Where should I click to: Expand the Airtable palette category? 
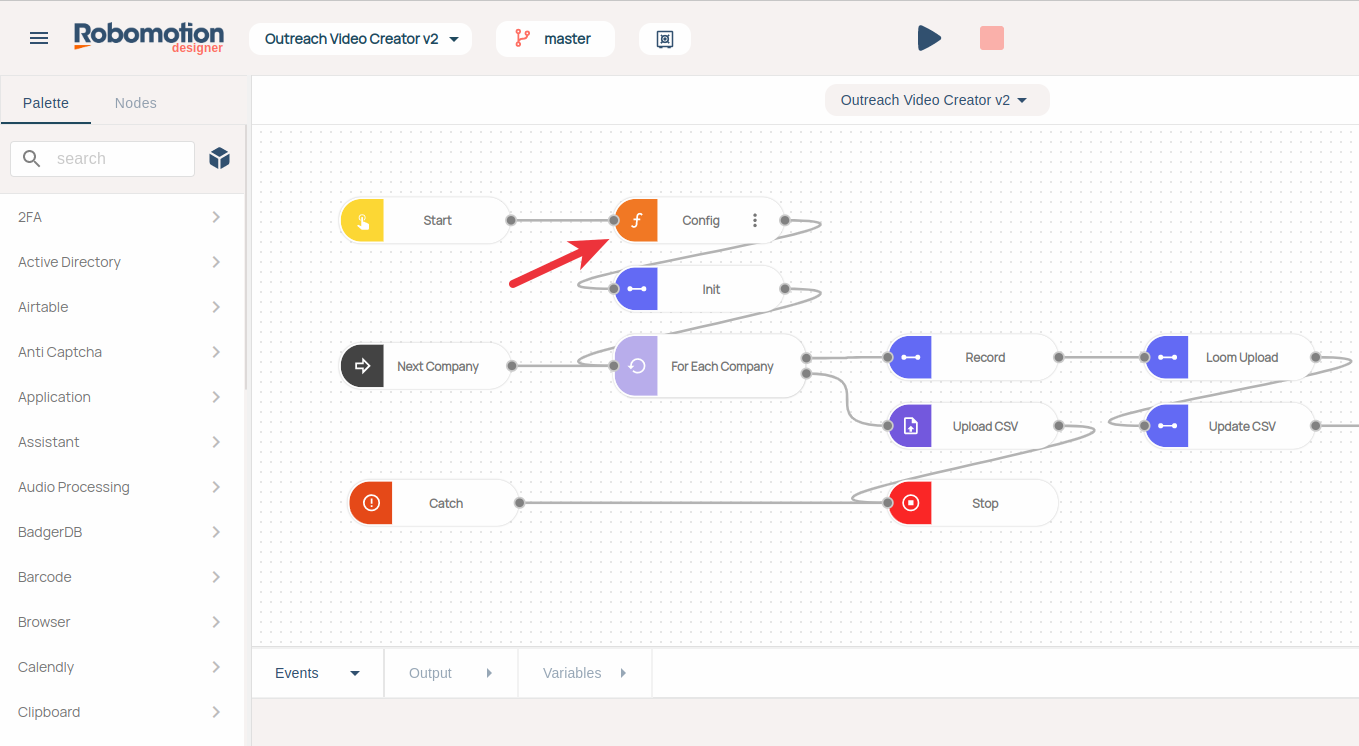[x=122, y=307]
